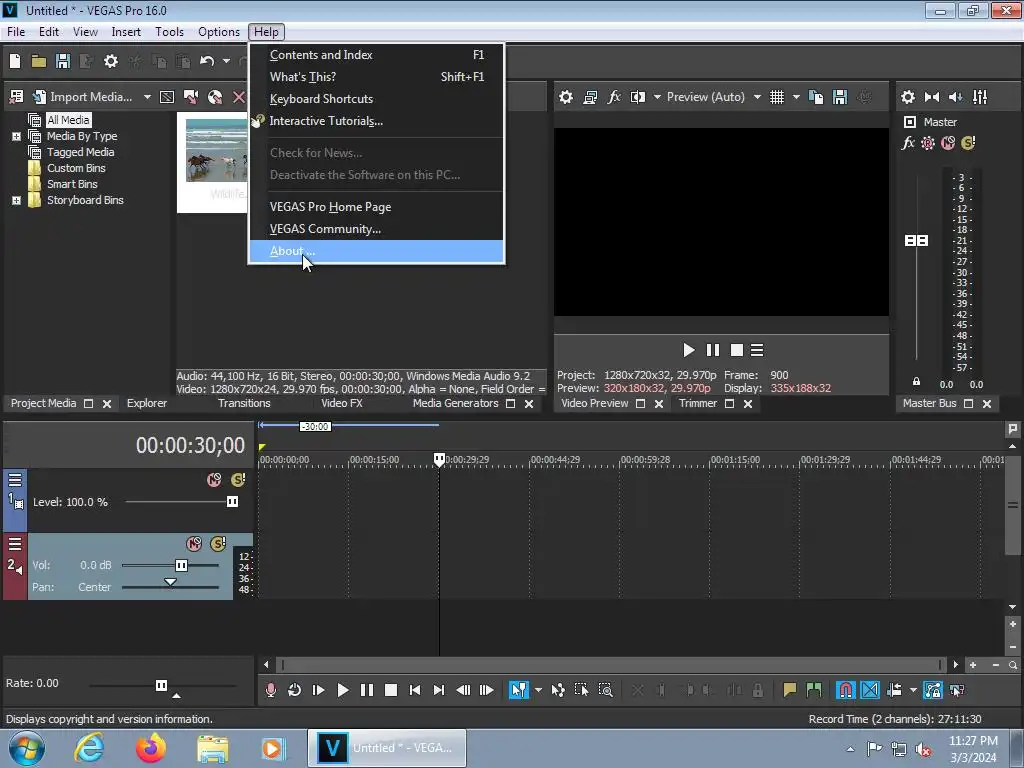This screenshot has width=1024, height=768.
Task: Toggle Enable Snapping magnet icon
Action: tap(845, 690)
